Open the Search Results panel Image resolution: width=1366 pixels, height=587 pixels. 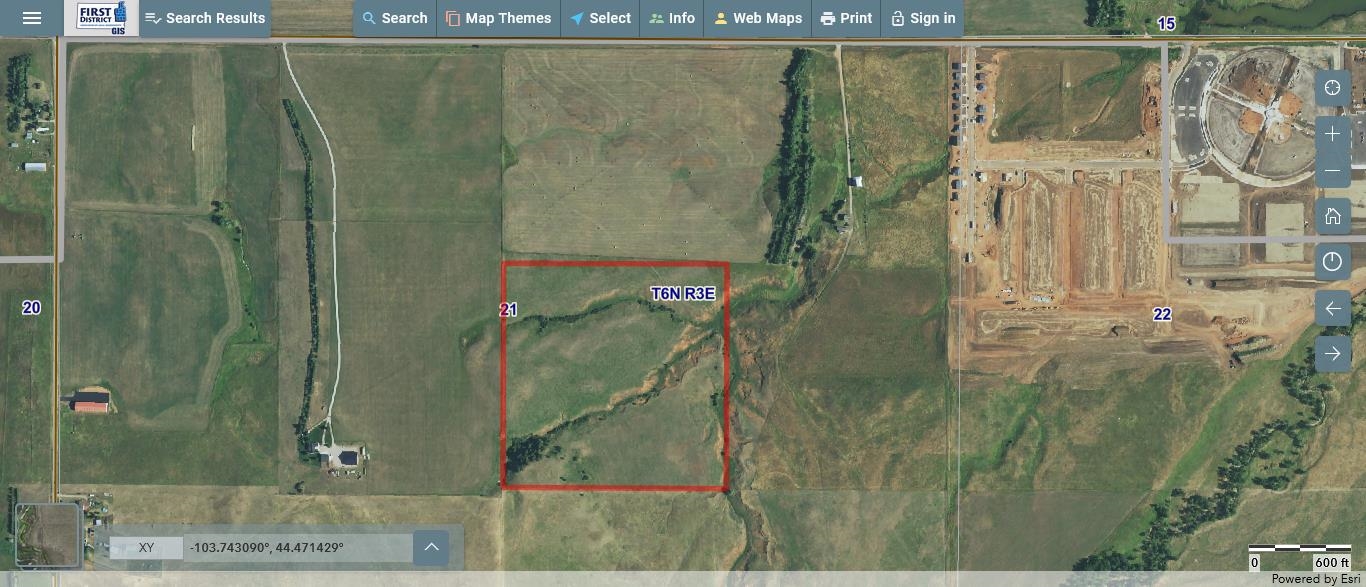pyautogui.click(x=204, y=17)
